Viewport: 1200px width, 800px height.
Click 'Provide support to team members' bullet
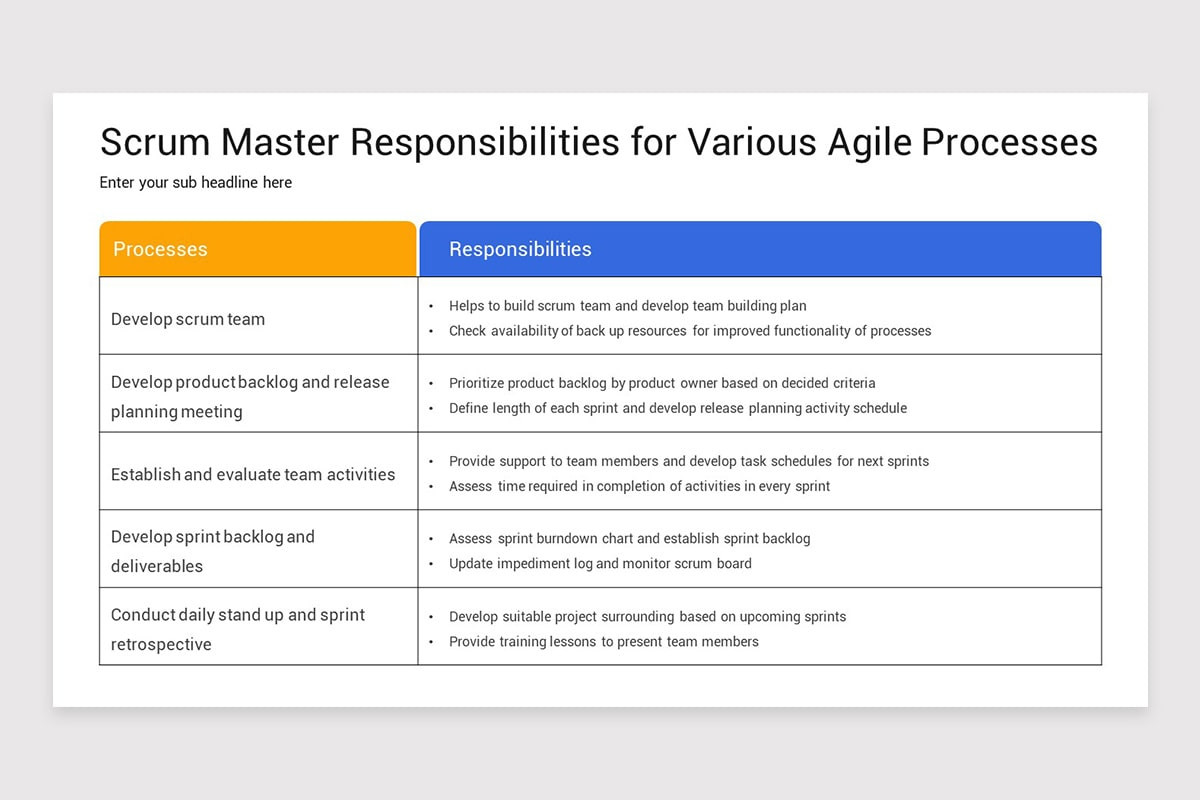689,461
